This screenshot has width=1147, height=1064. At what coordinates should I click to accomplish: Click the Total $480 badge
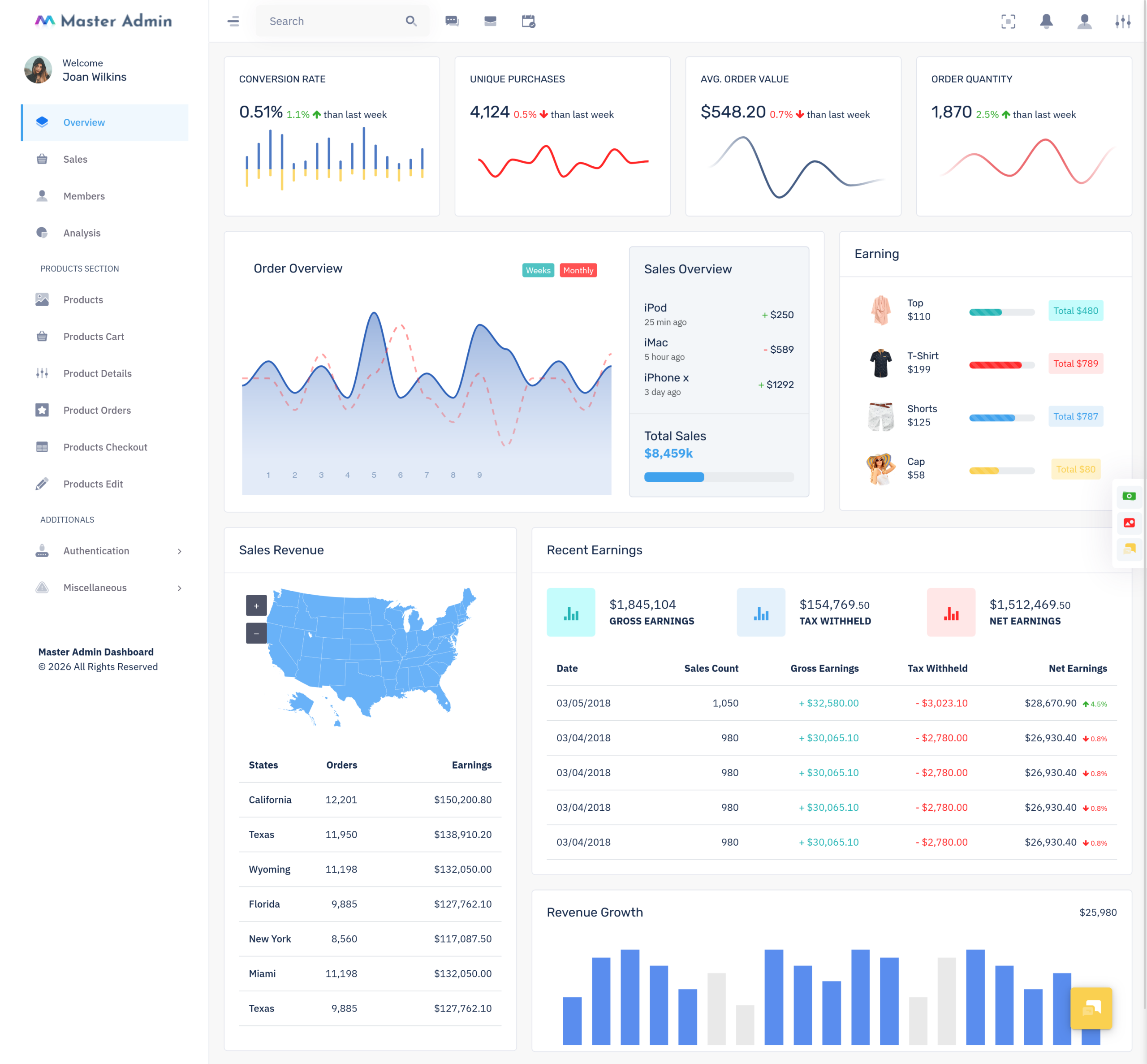tap(1075, 310)
